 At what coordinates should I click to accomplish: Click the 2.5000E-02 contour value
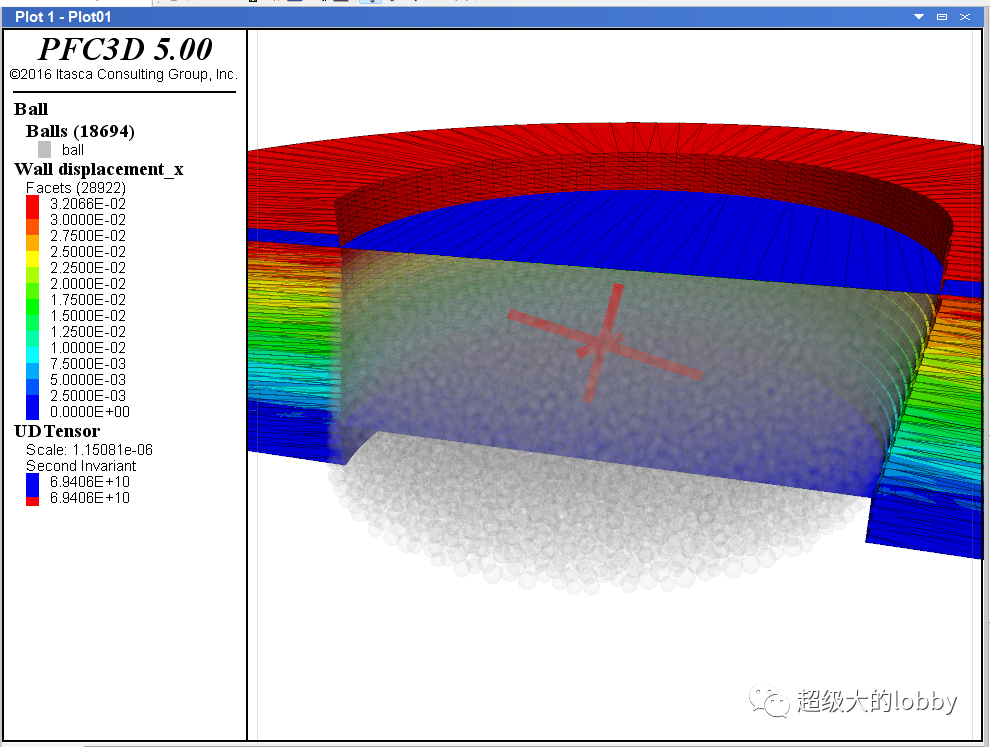click(x=88, y=252)
